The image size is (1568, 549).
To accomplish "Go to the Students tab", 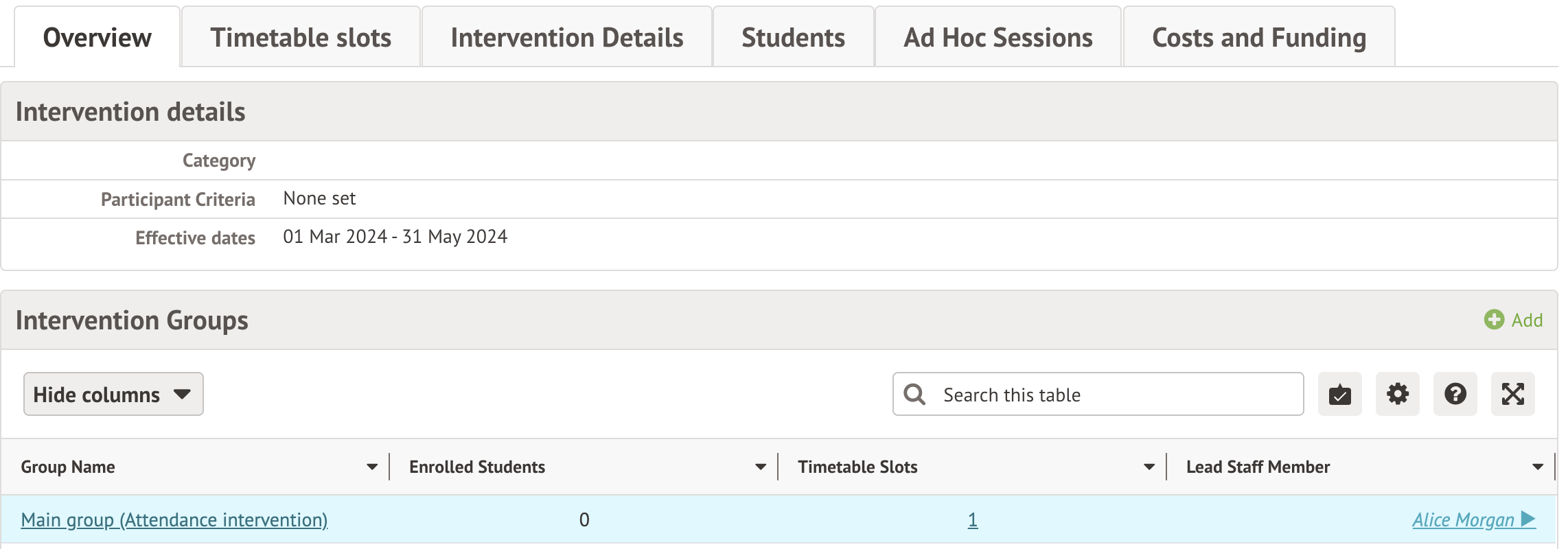I will coord(793,38).
